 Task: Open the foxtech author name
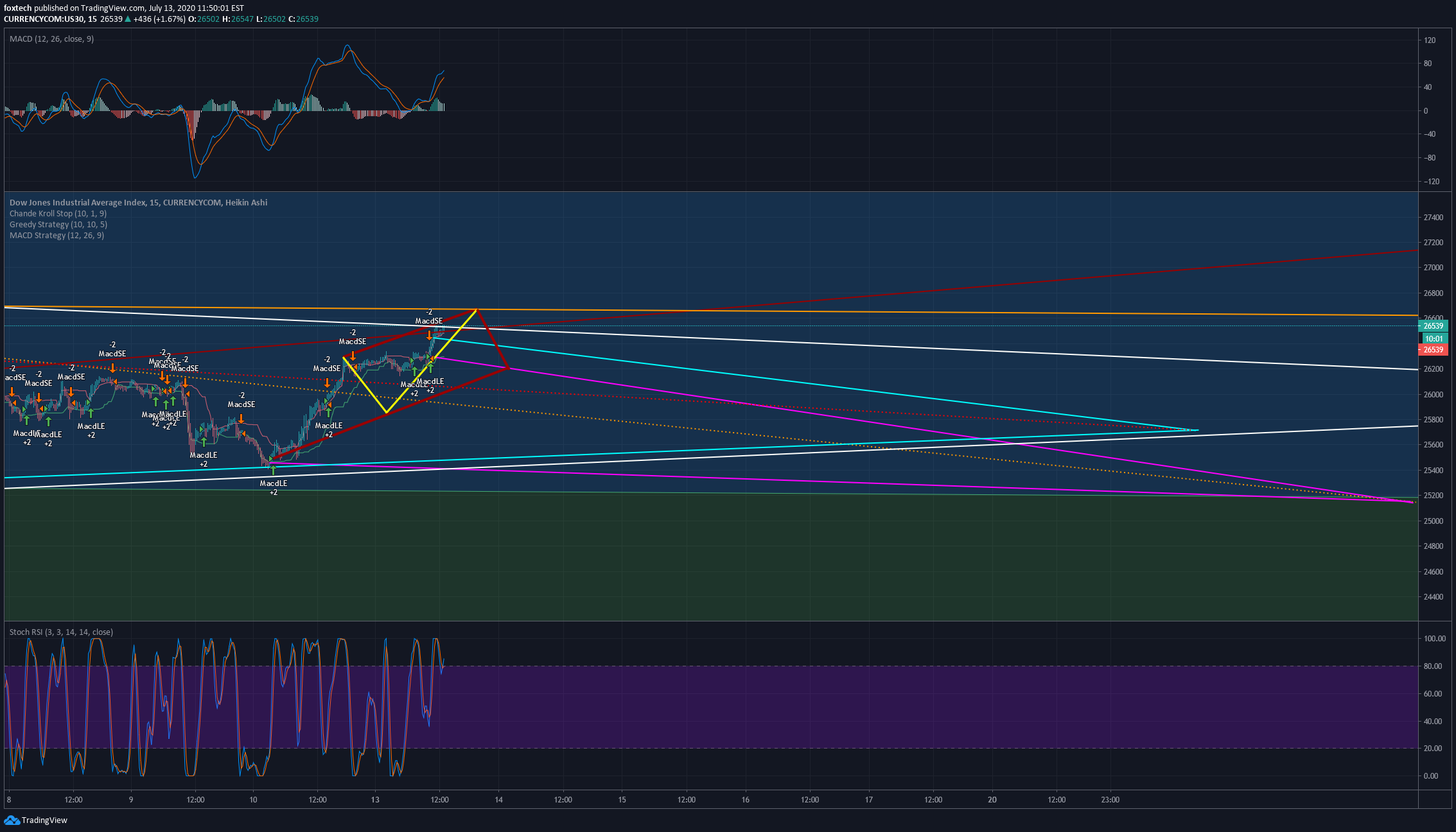point(18,8)
